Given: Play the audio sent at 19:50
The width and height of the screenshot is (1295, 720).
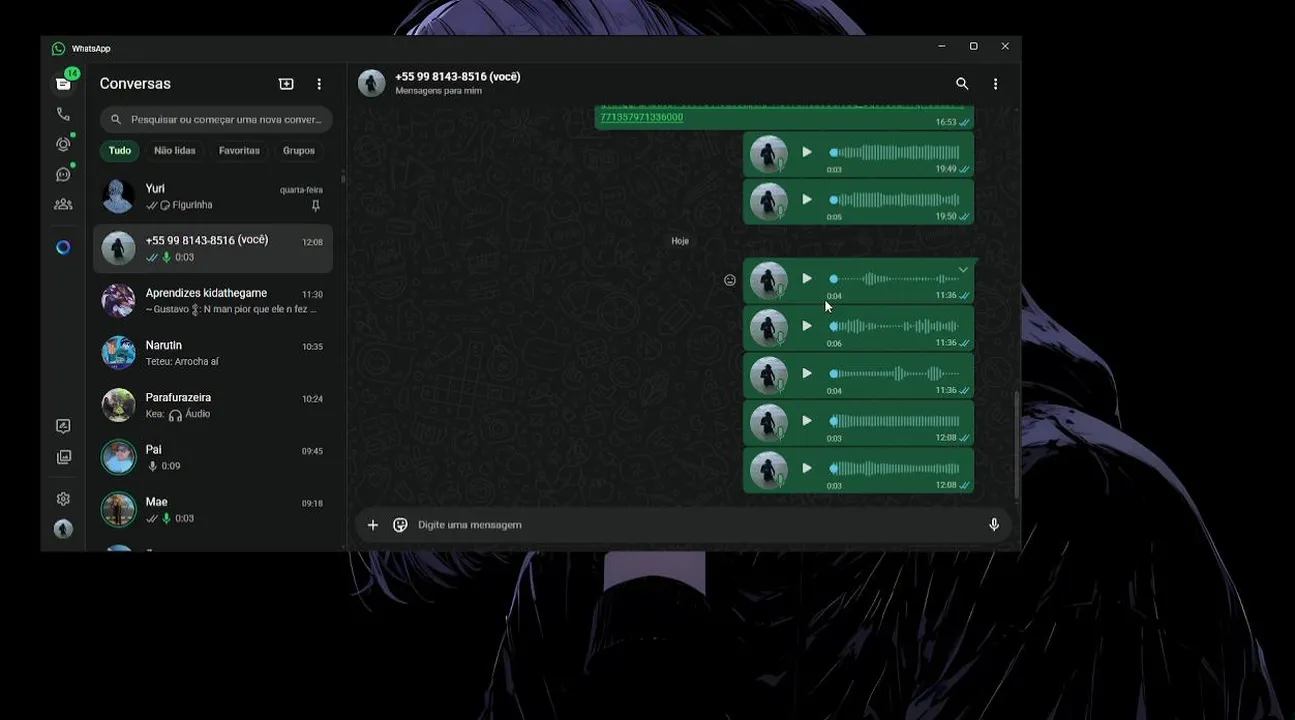Looking at the screenshot, I should 807,199.
